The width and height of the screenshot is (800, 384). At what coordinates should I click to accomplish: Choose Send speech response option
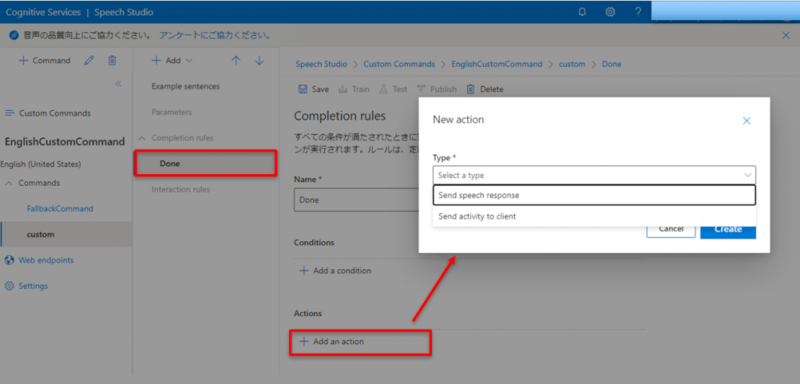click(x=594, y=195)
